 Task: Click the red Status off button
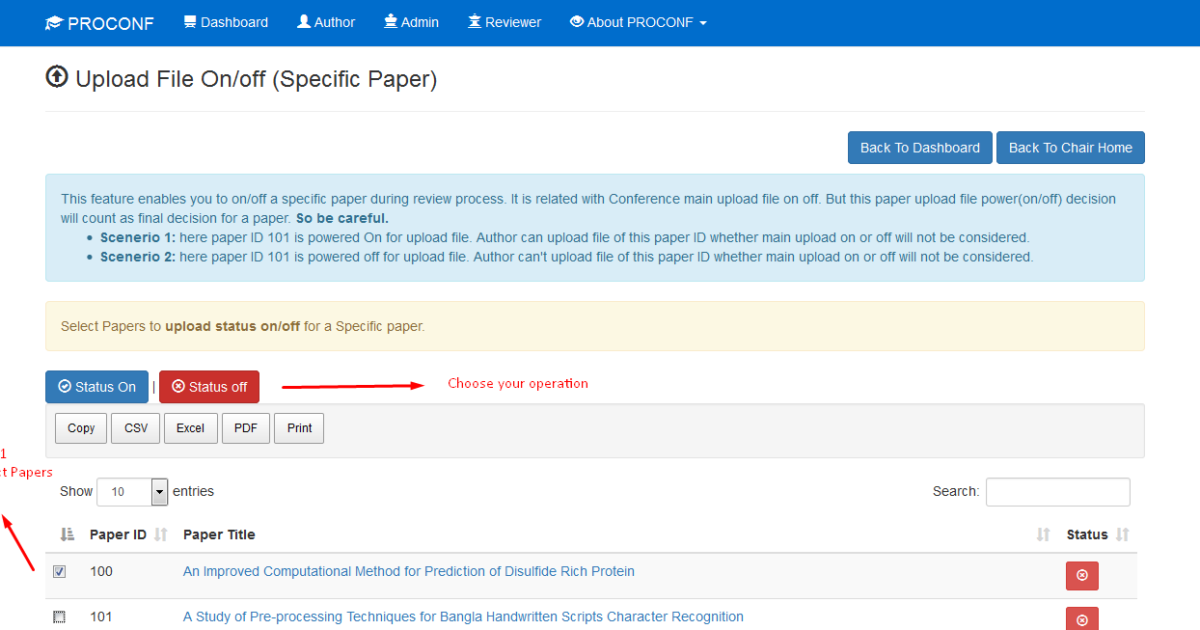tap(209, 387)
